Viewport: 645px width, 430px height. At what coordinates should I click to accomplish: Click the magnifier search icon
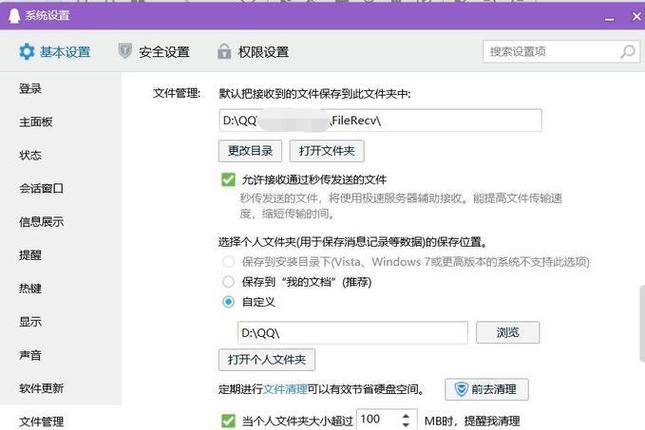628,52
